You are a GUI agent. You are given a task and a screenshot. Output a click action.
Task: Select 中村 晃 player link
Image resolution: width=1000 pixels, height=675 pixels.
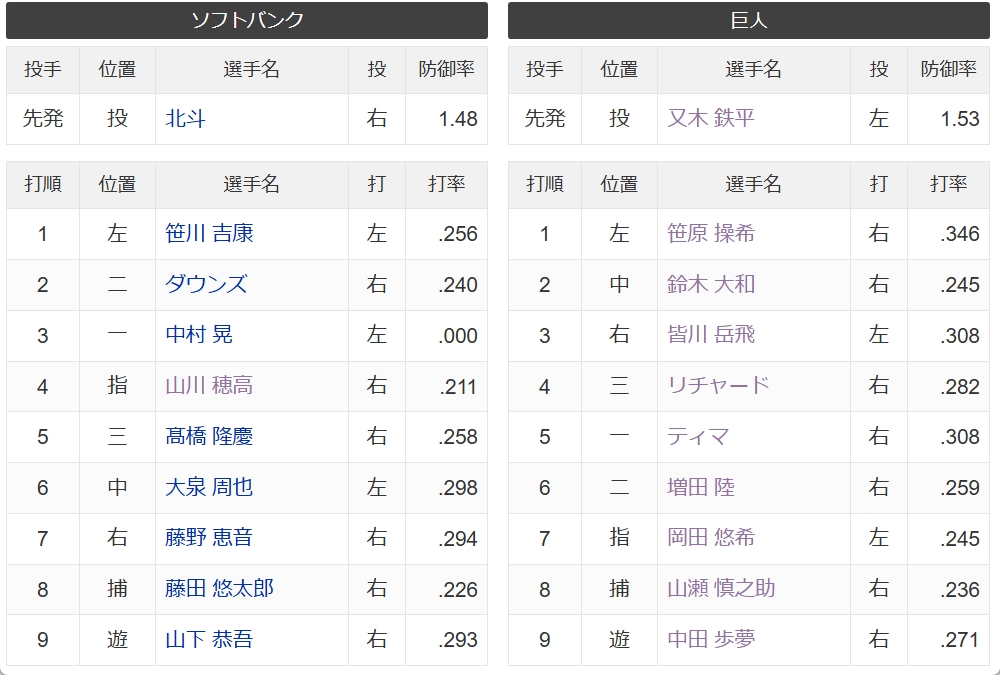click(x=198, y=335)
